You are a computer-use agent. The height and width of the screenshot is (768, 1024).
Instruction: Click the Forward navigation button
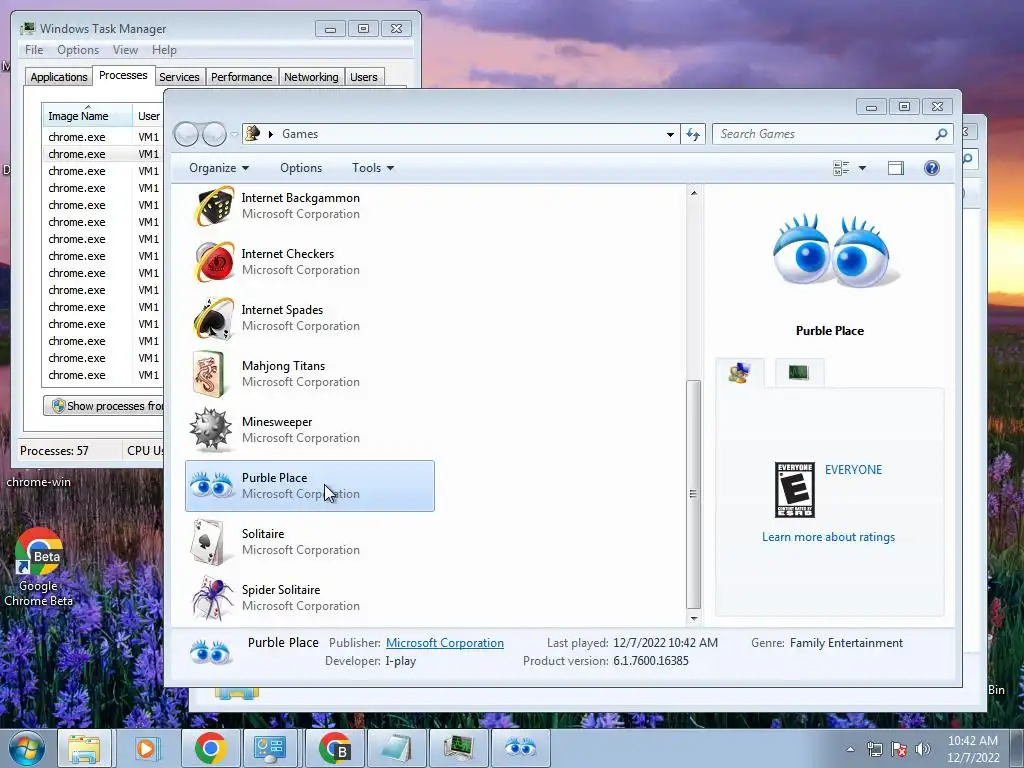tap(214, 135)
